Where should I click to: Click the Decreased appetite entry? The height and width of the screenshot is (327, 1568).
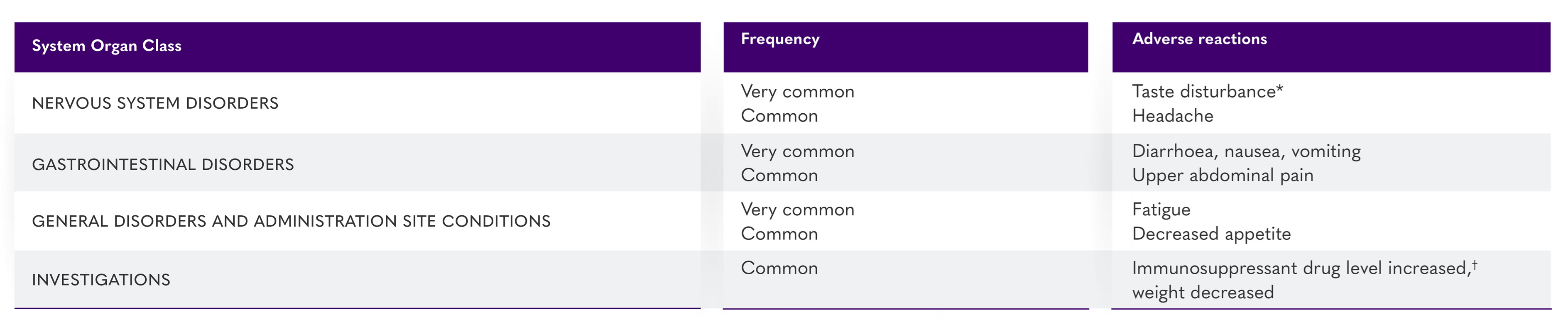(x=1211, y=234)
